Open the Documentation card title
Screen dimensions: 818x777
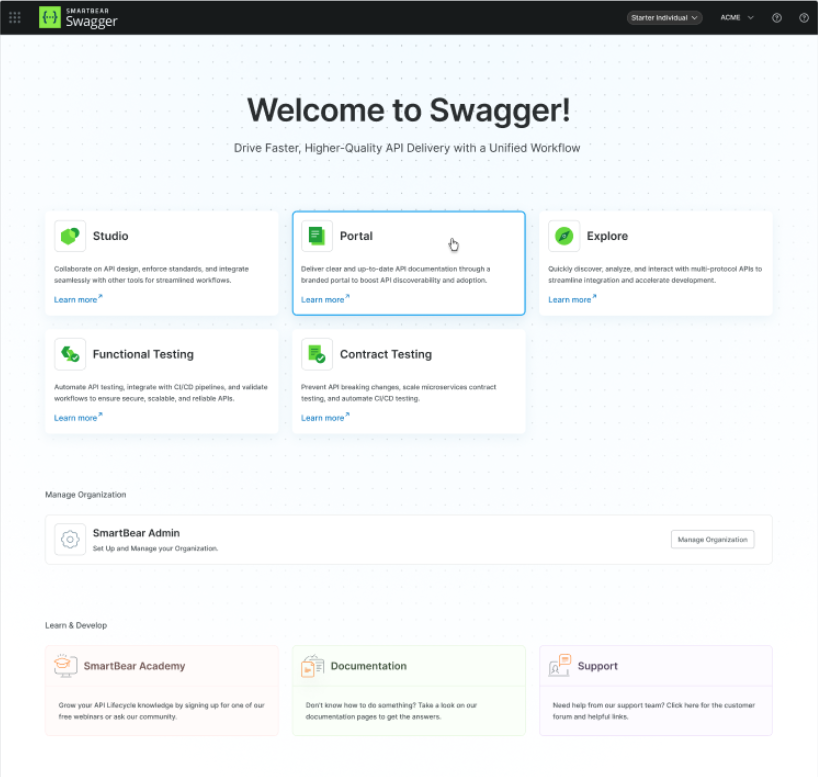[368, 666]
